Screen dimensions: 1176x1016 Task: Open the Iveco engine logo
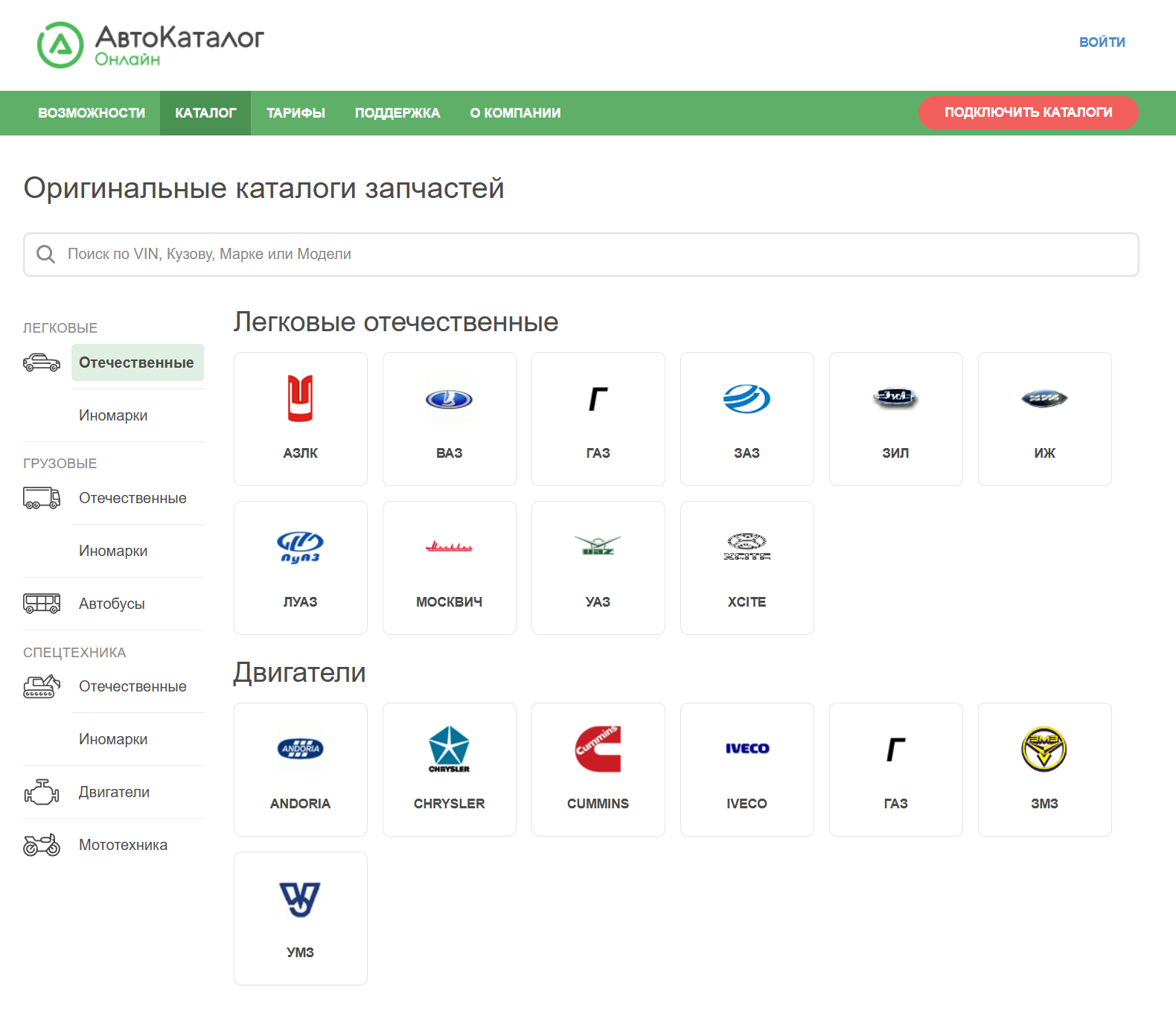click(747, 749)
